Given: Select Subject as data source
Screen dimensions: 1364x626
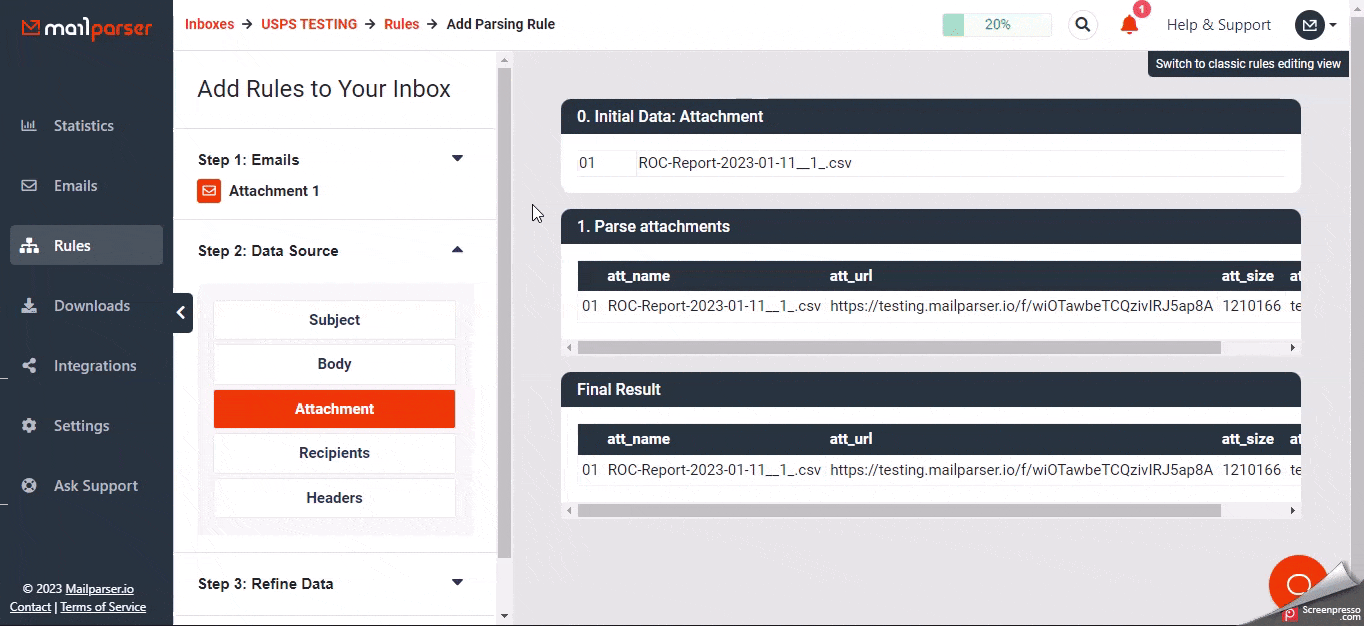Looking at the screenshot, I should pyautogui.click(x=334, y=320).
